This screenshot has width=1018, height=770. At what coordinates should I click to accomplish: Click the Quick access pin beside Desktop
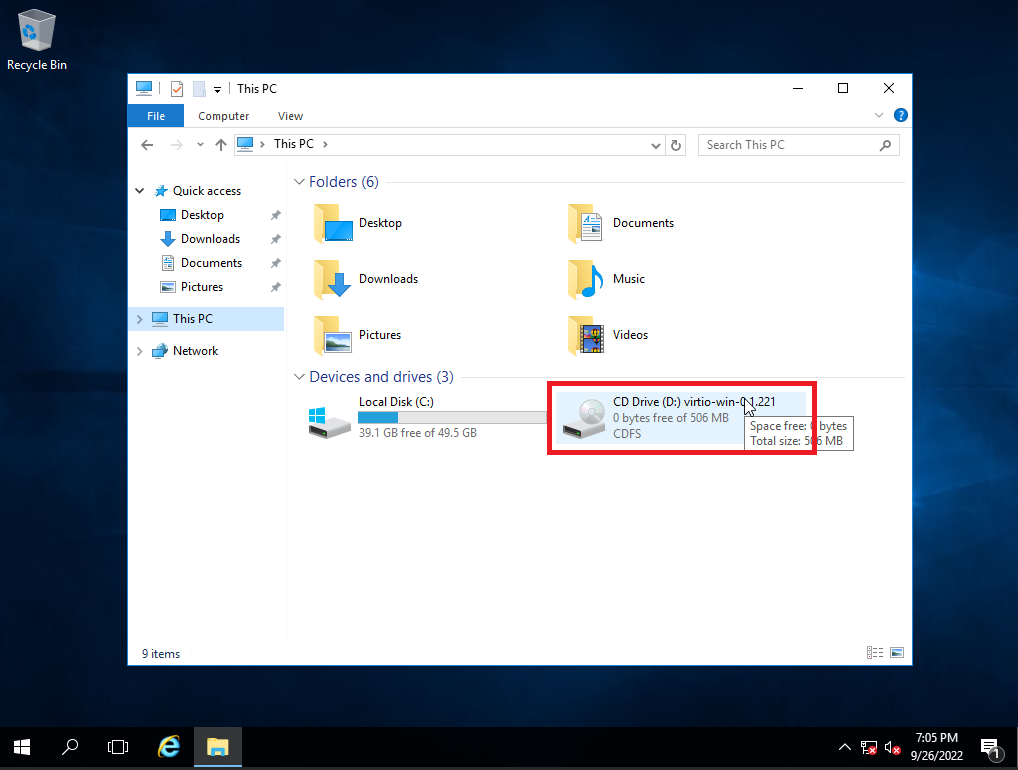coord(275,215)
